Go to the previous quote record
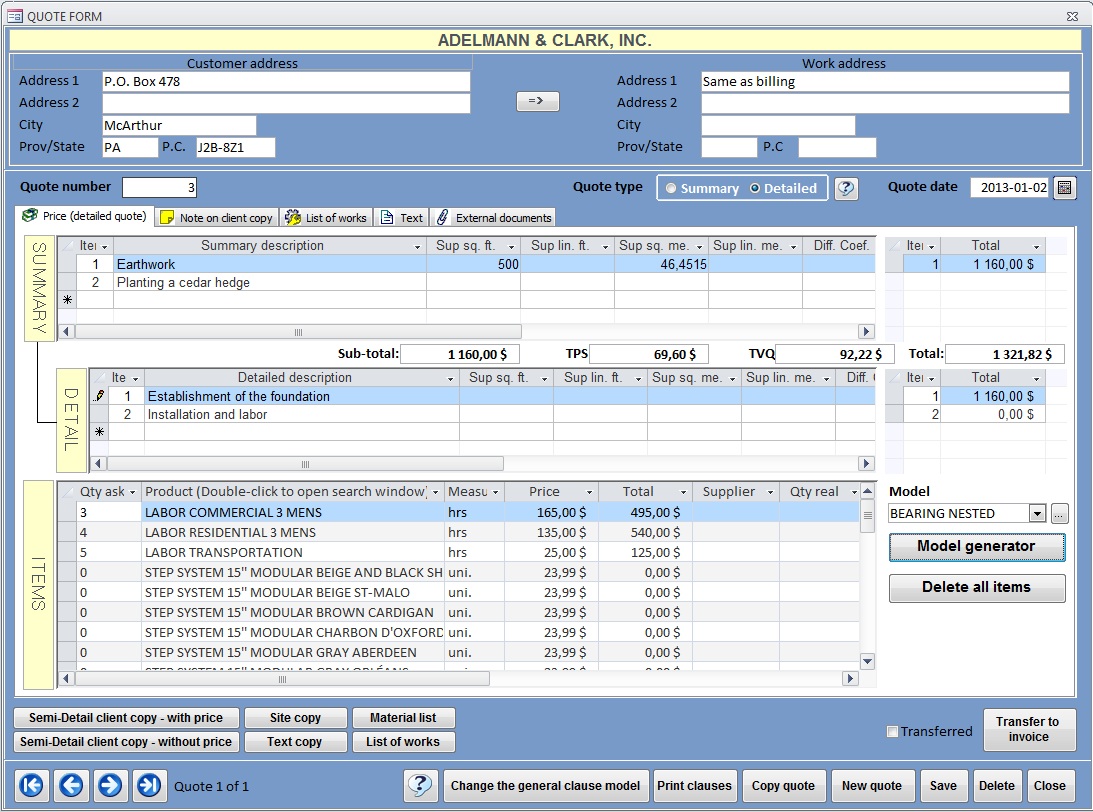Image resolution: width=1093 pixels, height=812 pixels. [71, 785]
